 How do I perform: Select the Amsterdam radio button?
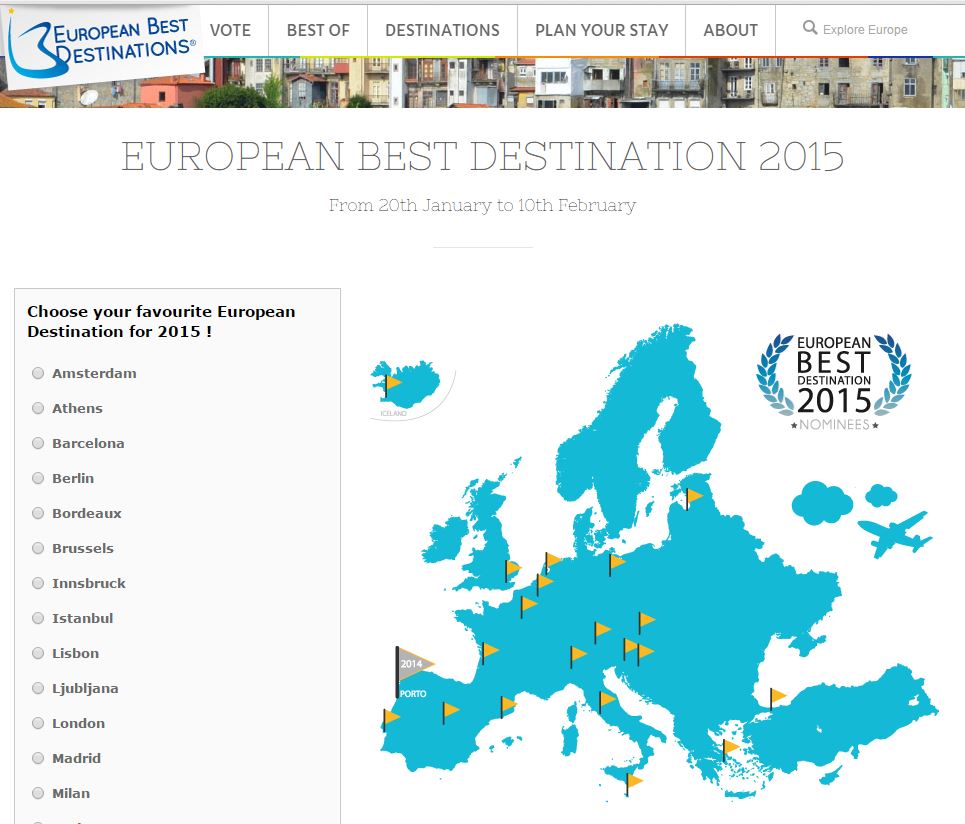(38, 373)
